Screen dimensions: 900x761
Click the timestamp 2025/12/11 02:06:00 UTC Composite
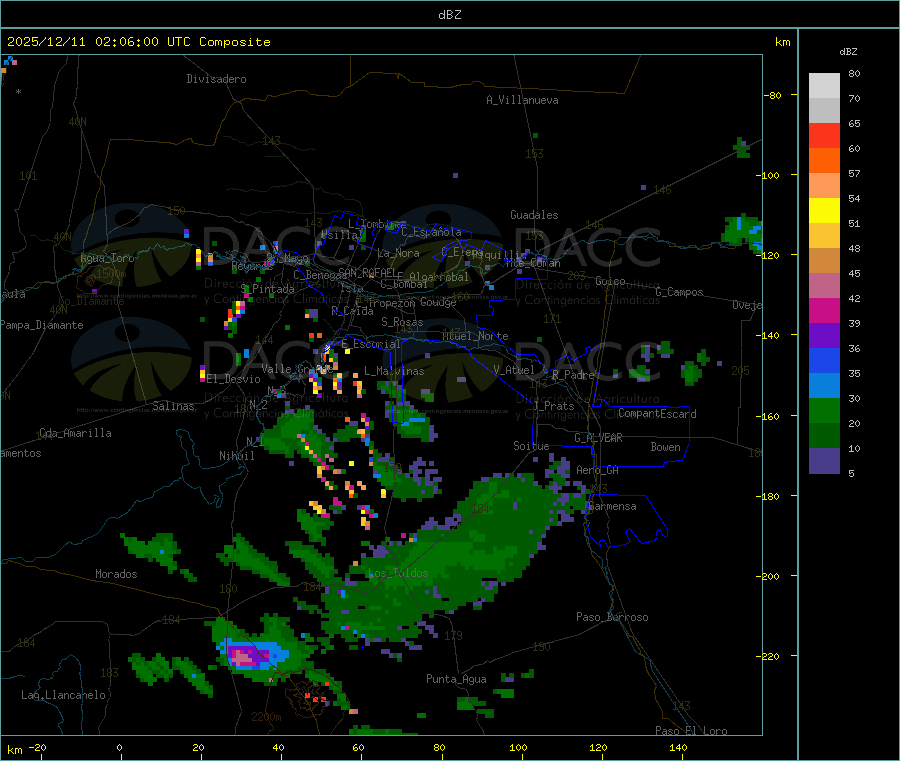(x=138, y=42)
